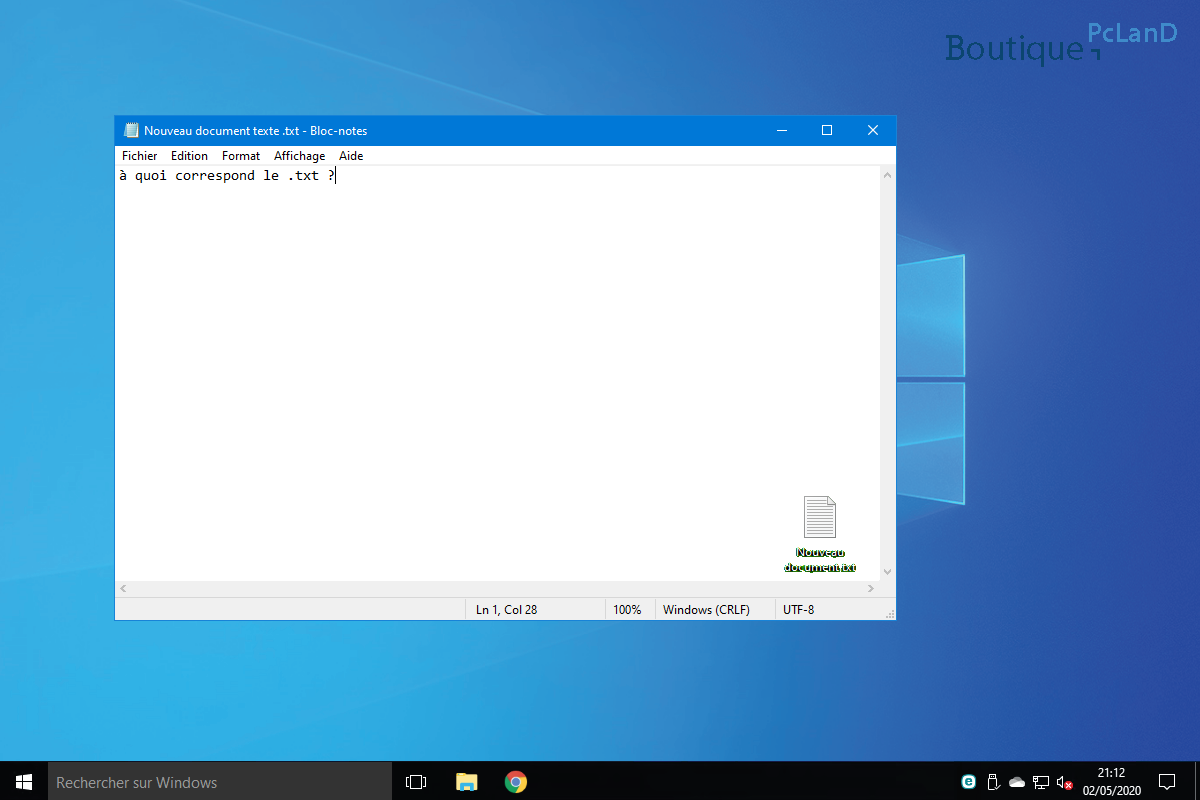Open Task View from the taskbar

(x=416, y=781)
